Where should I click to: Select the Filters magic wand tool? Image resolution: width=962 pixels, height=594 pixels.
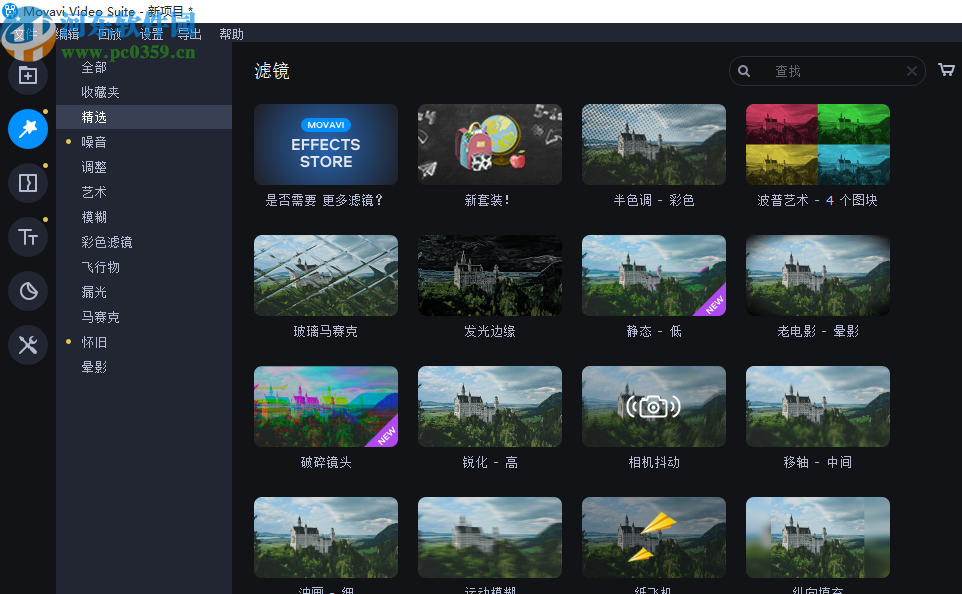pos(27,129)
